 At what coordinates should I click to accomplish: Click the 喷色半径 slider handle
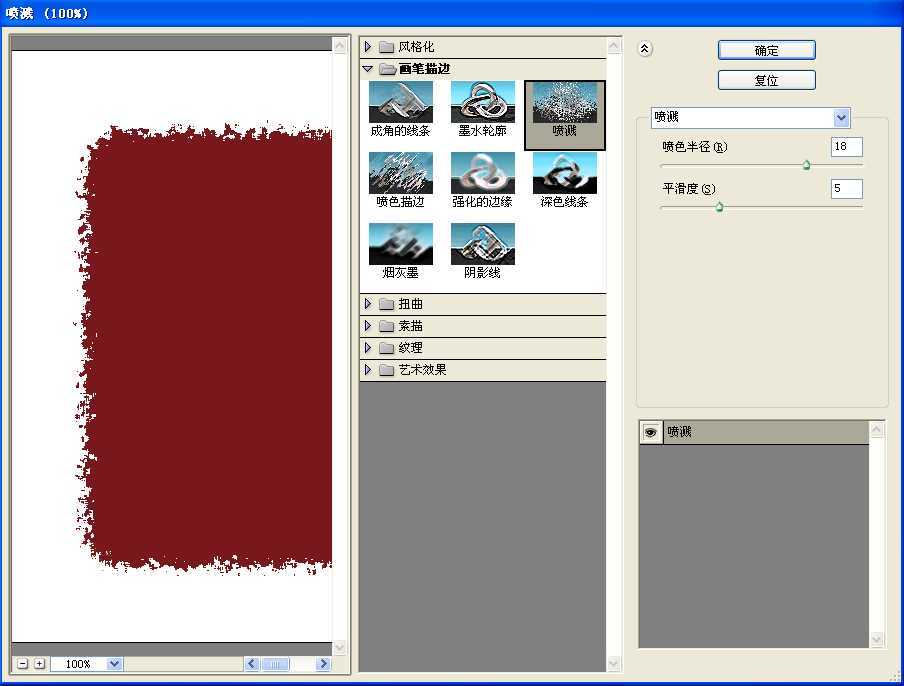click(806, 165)
